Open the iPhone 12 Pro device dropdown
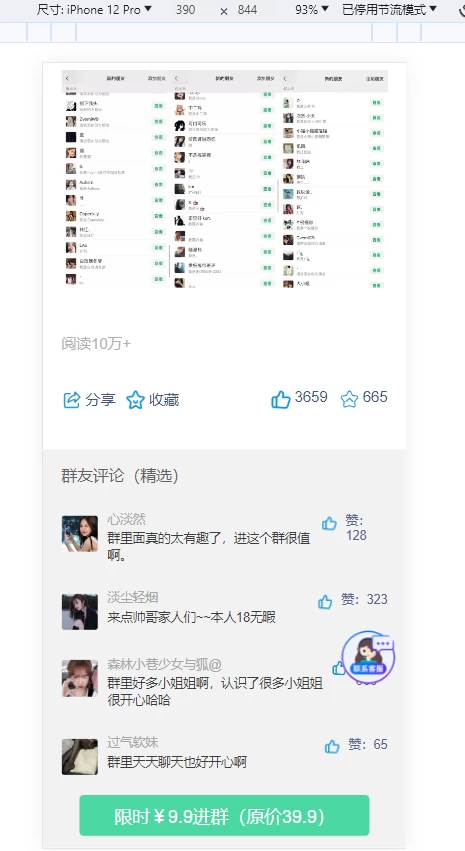This screenshot has height=851, width=465. point(94,9)
